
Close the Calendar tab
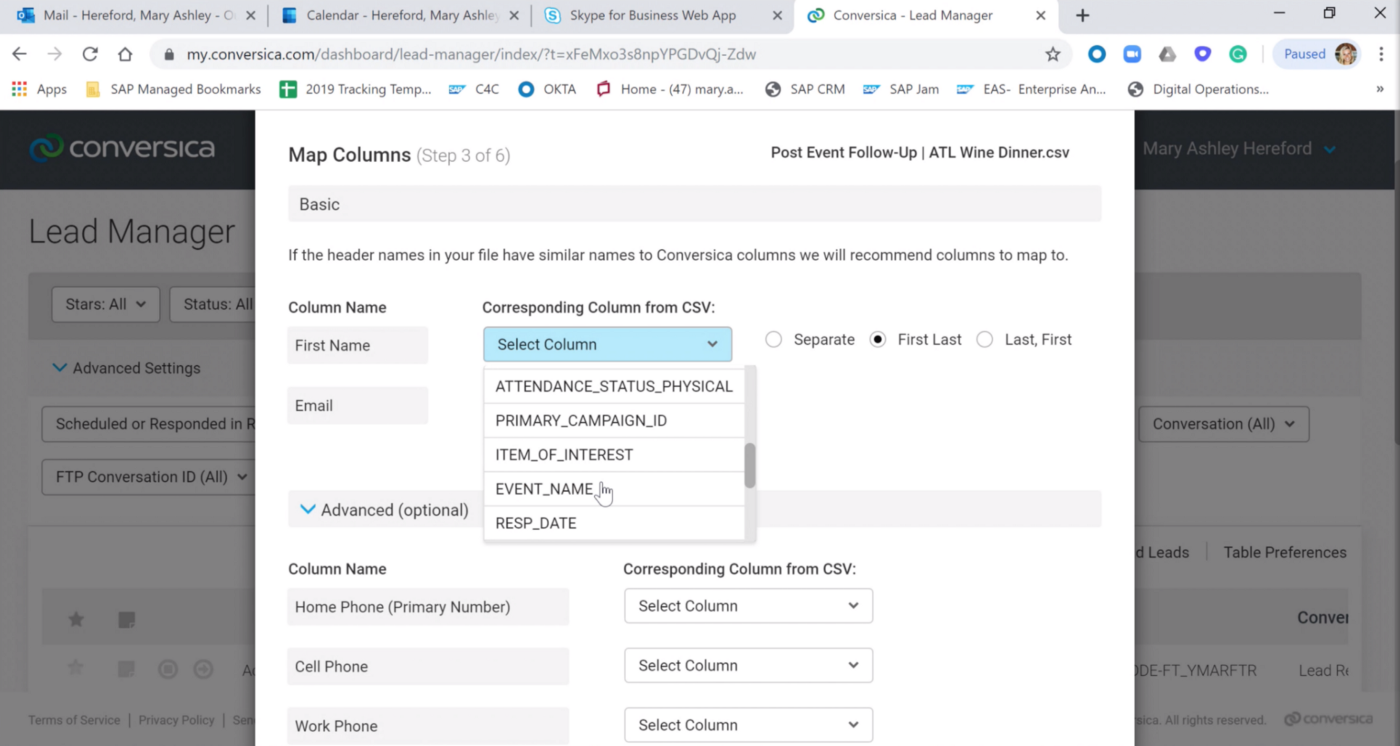pyautogui.click(x=515, y=16)
